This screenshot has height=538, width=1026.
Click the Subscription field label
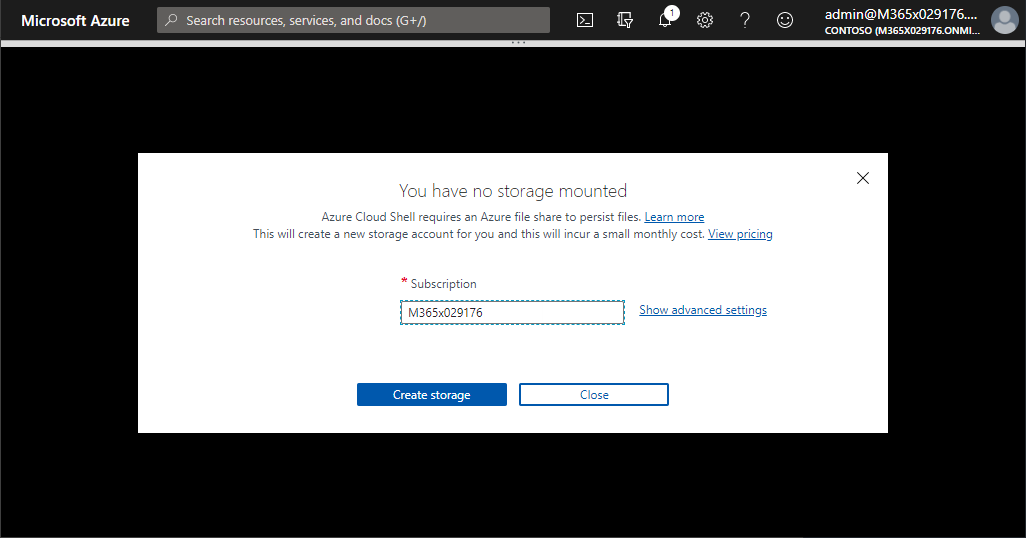click(444, 283)
